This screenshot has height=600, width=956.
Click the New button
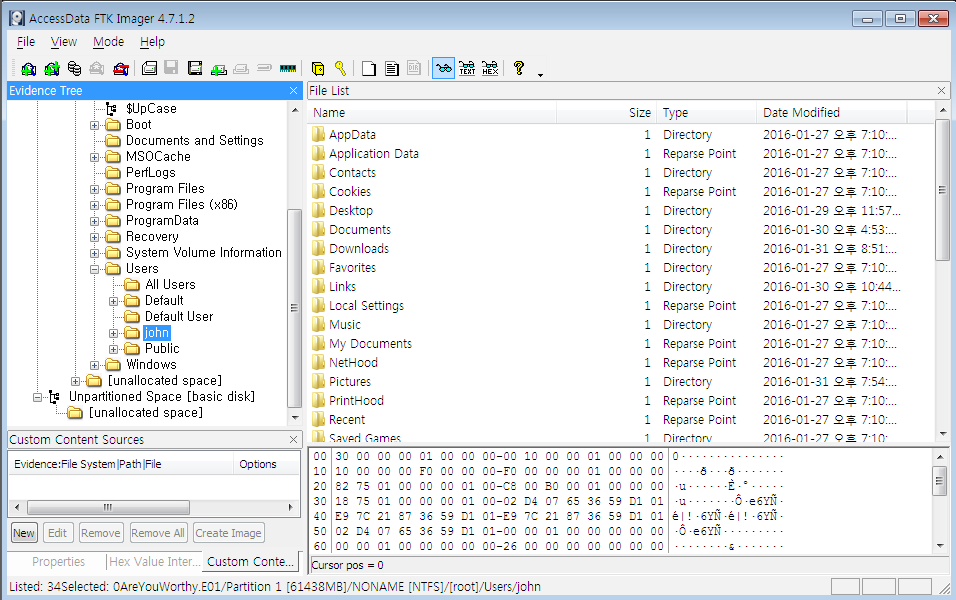(24, 533)
